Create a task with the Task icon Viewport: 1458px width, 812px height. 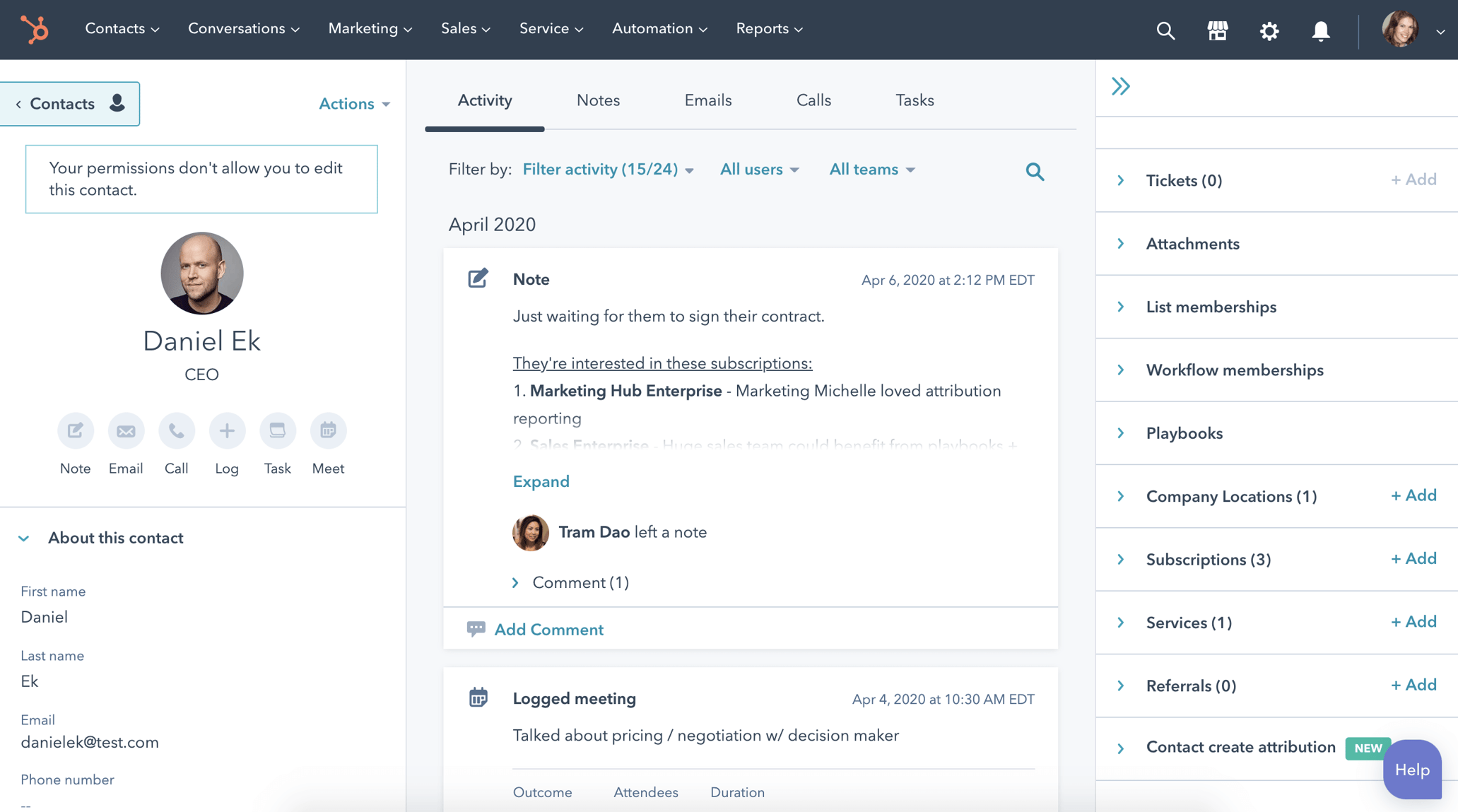pyautogui.click(x=277, y=430)
